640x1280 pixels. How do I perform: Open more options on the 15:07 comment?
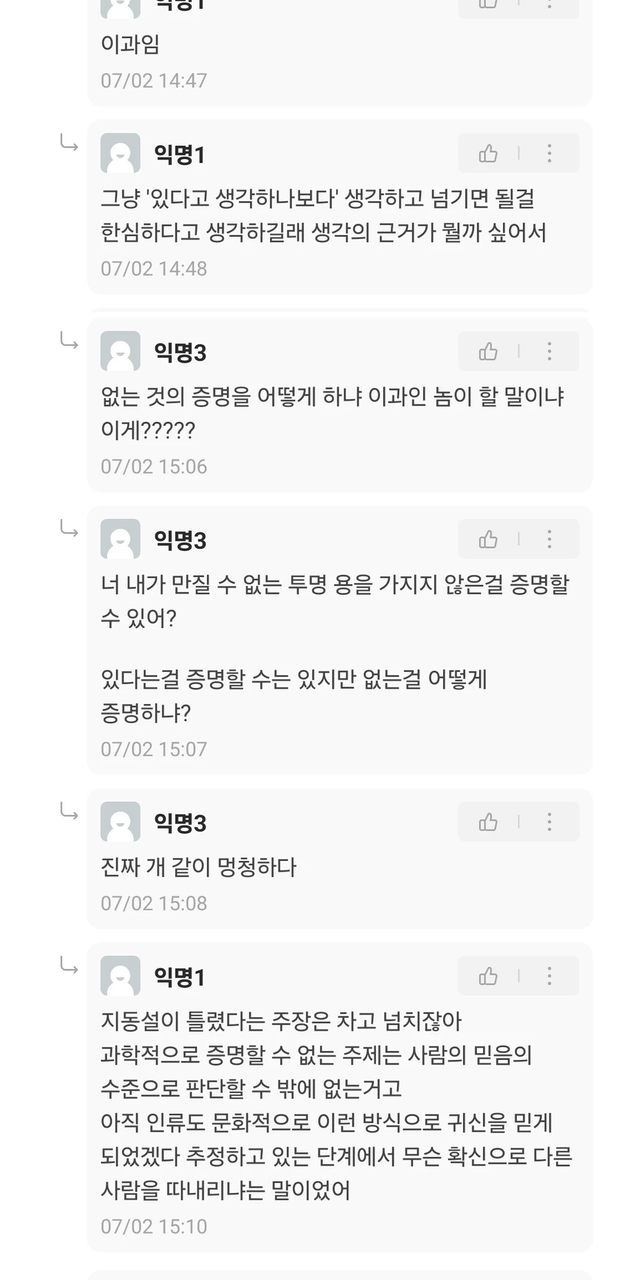point(549,540)
